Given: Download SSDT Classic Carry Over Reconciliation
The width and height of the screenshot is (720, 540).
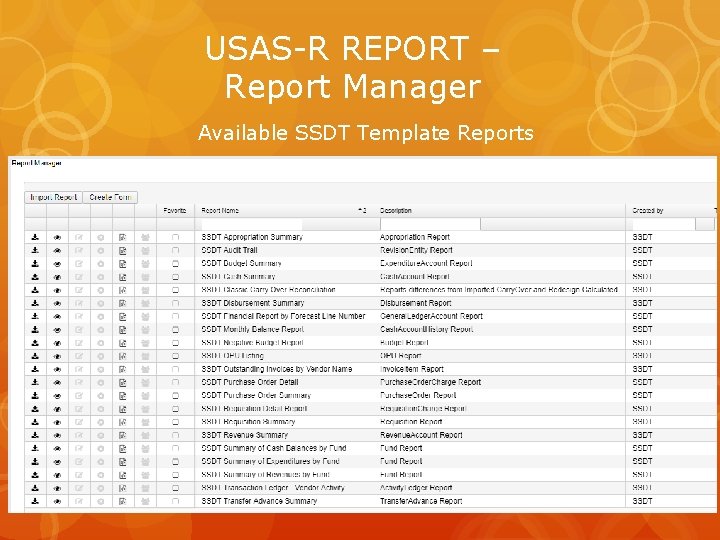Looking at the screenshot, I should point(35,290).
